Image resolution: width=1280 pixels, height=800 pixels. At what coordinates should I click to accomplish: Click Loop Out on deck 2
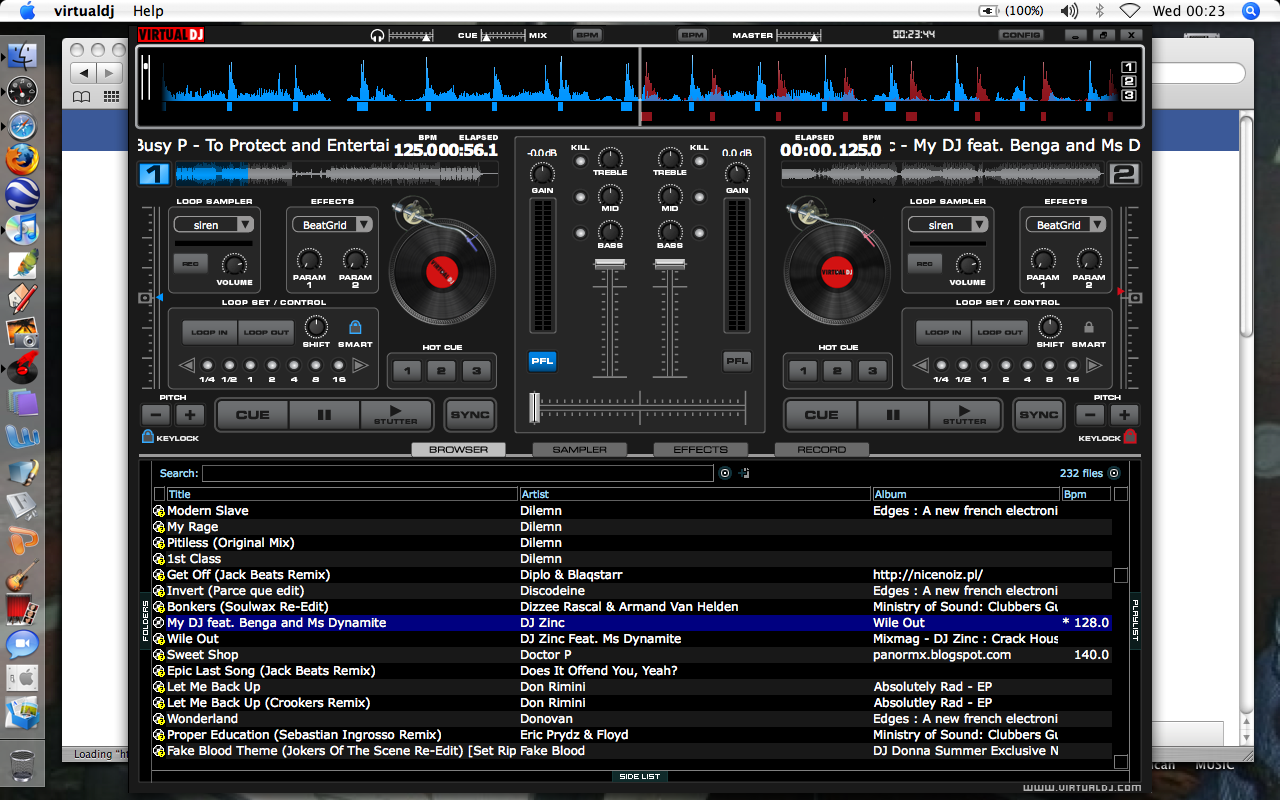pos(999,332)
